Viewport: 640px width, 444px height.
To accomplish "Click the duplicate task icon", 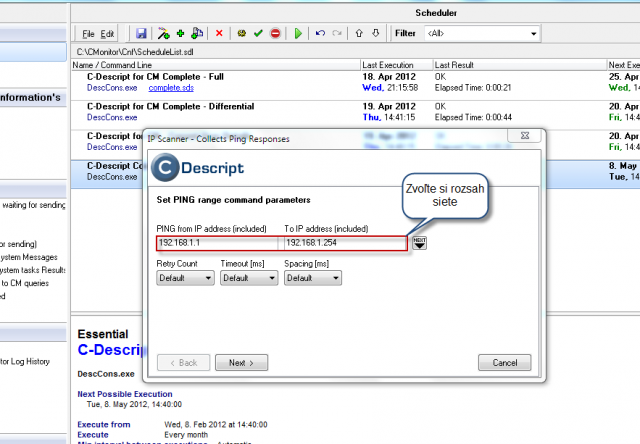I will click(x=197, y=33).
